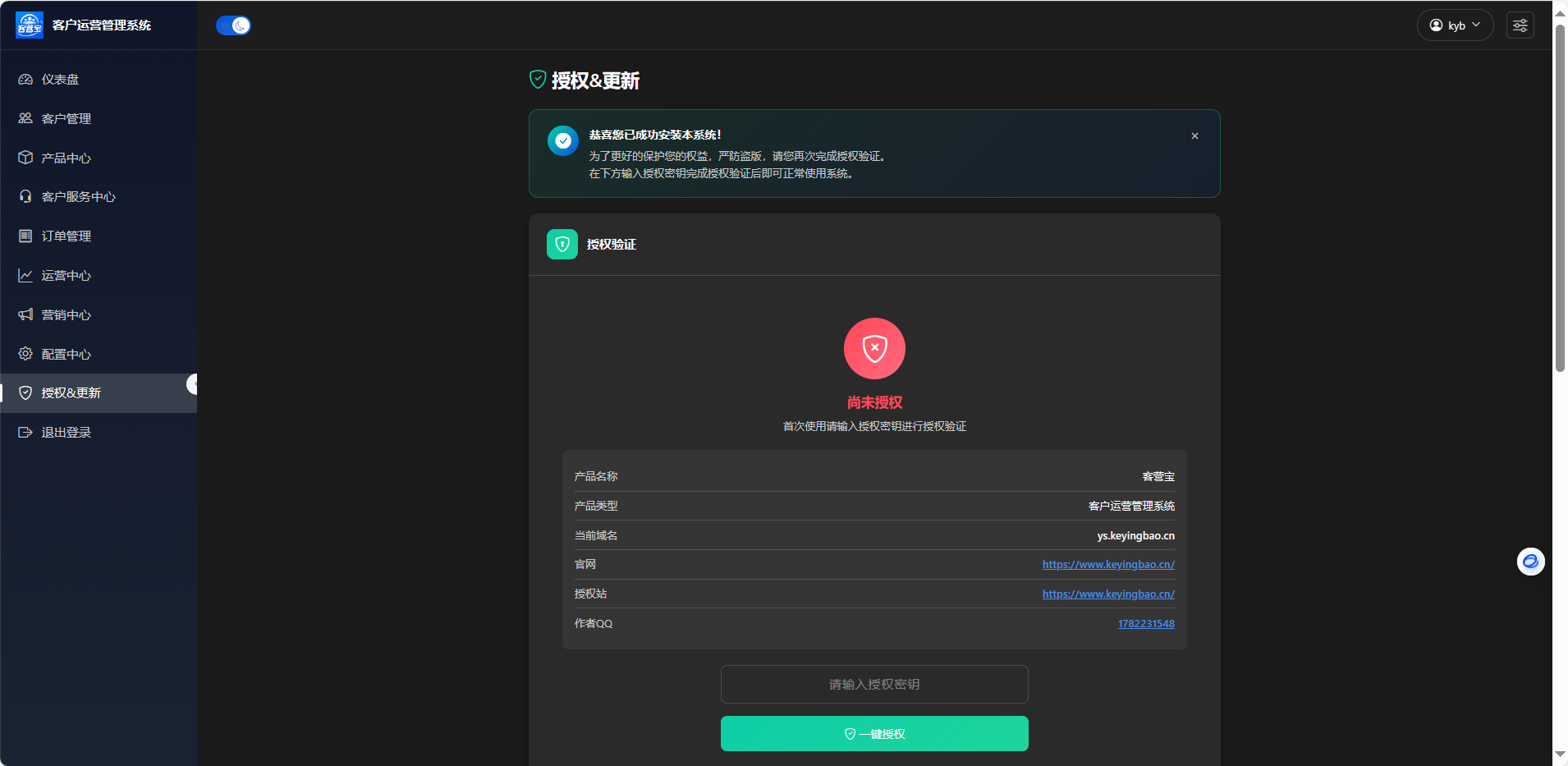
Task: Click the 仪表盘 dashboard icon
Action: click(x=25, y=80)
